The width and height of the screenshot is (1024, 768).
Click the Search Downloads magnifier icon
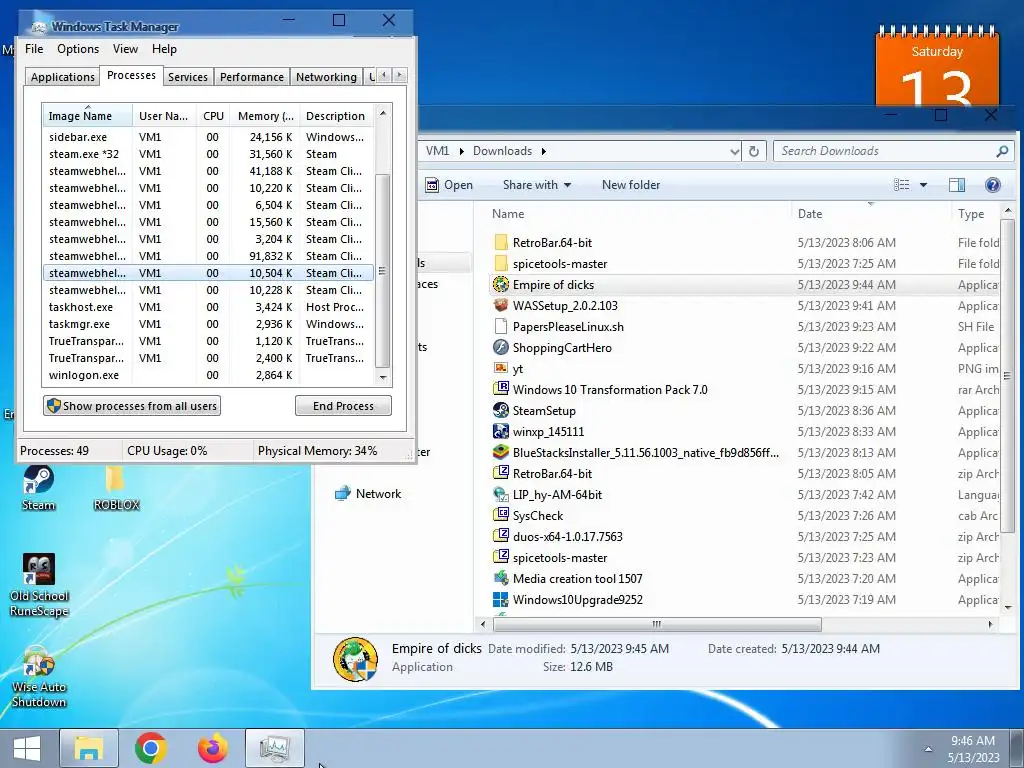tap(1002, 152)
